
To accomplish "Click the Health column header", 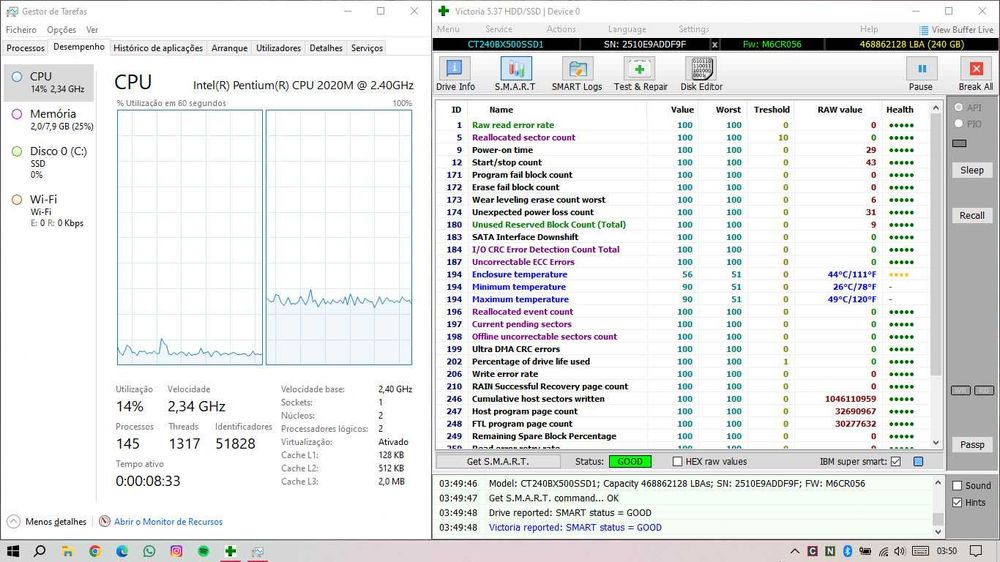I will 899,110.
